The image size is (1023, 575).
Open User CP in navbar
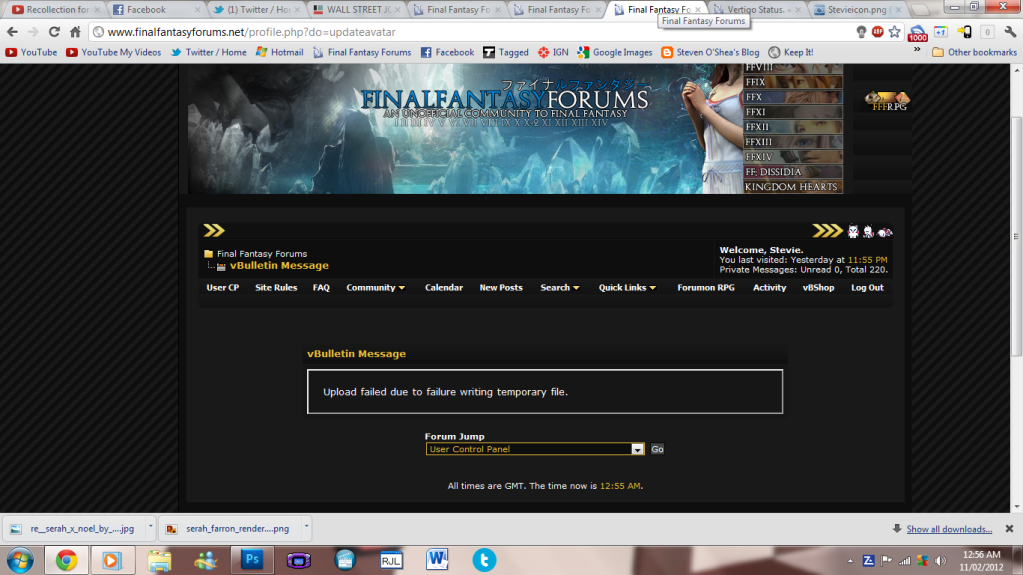coord(222,287)
